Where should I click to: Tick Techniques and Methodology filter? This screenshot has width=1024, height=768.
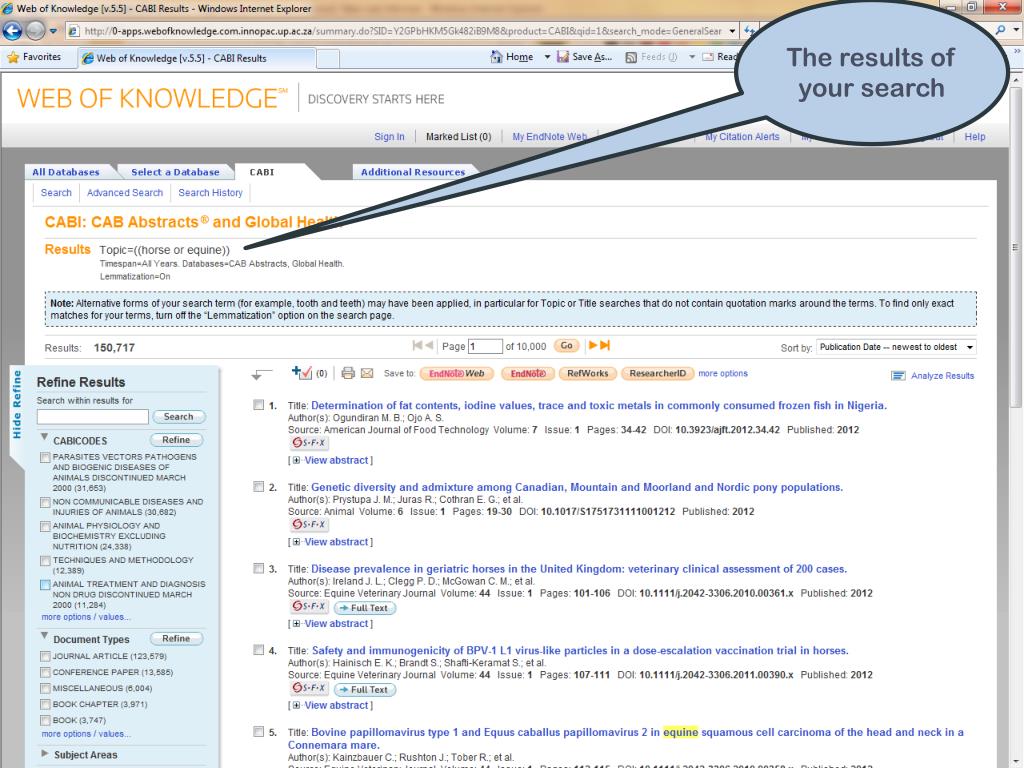[45, 560]
